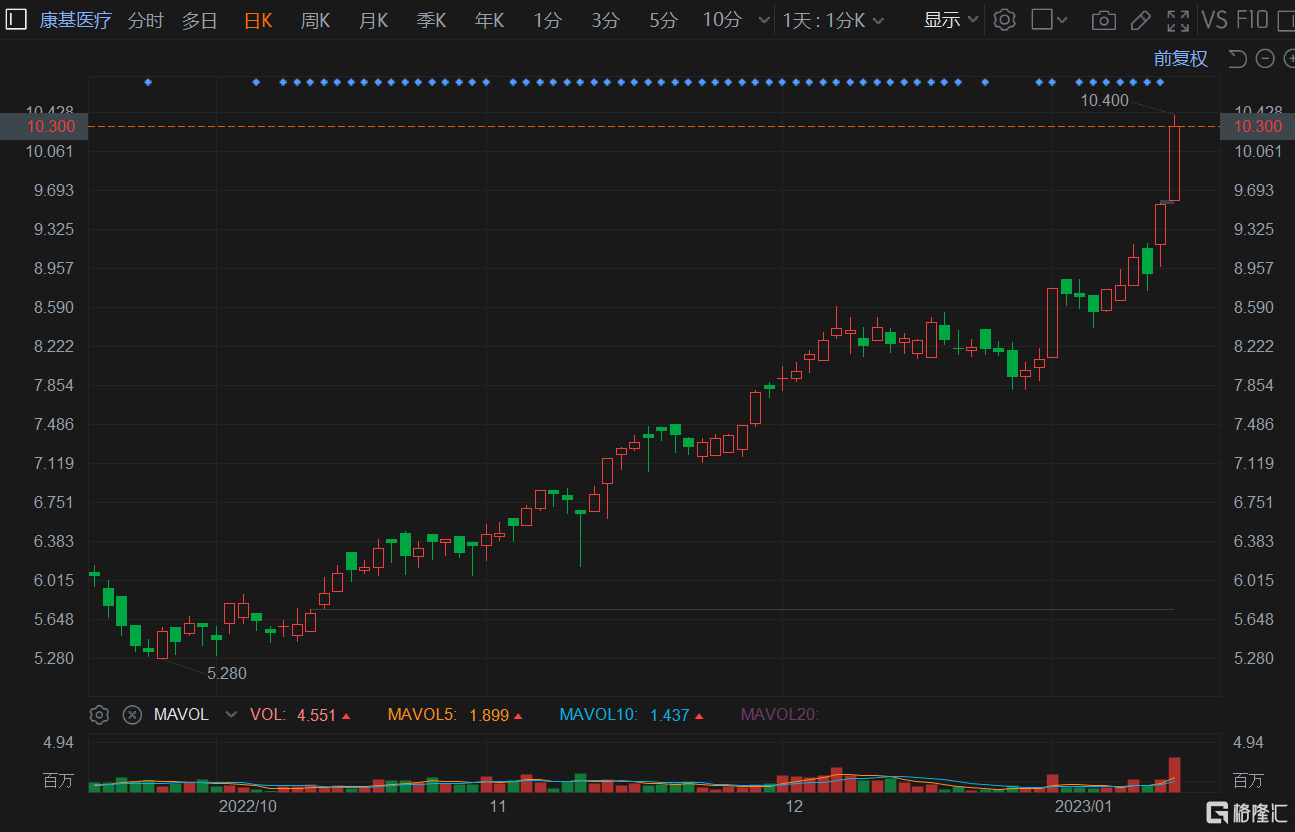Click the MAVOL20 label
Image resolution: width=1295 pixels, height=832 pixels.
(x=779, y=715)
